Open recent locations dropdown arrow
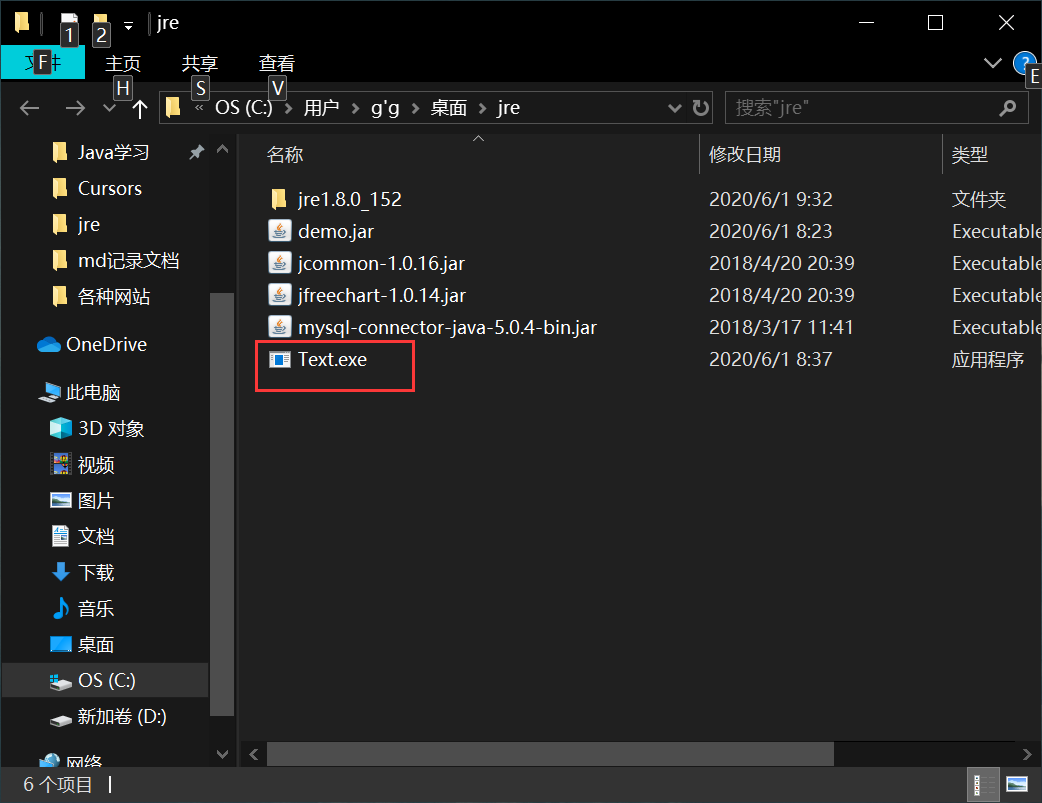This screenshot has width=1042, height=803. coord(110,108)
